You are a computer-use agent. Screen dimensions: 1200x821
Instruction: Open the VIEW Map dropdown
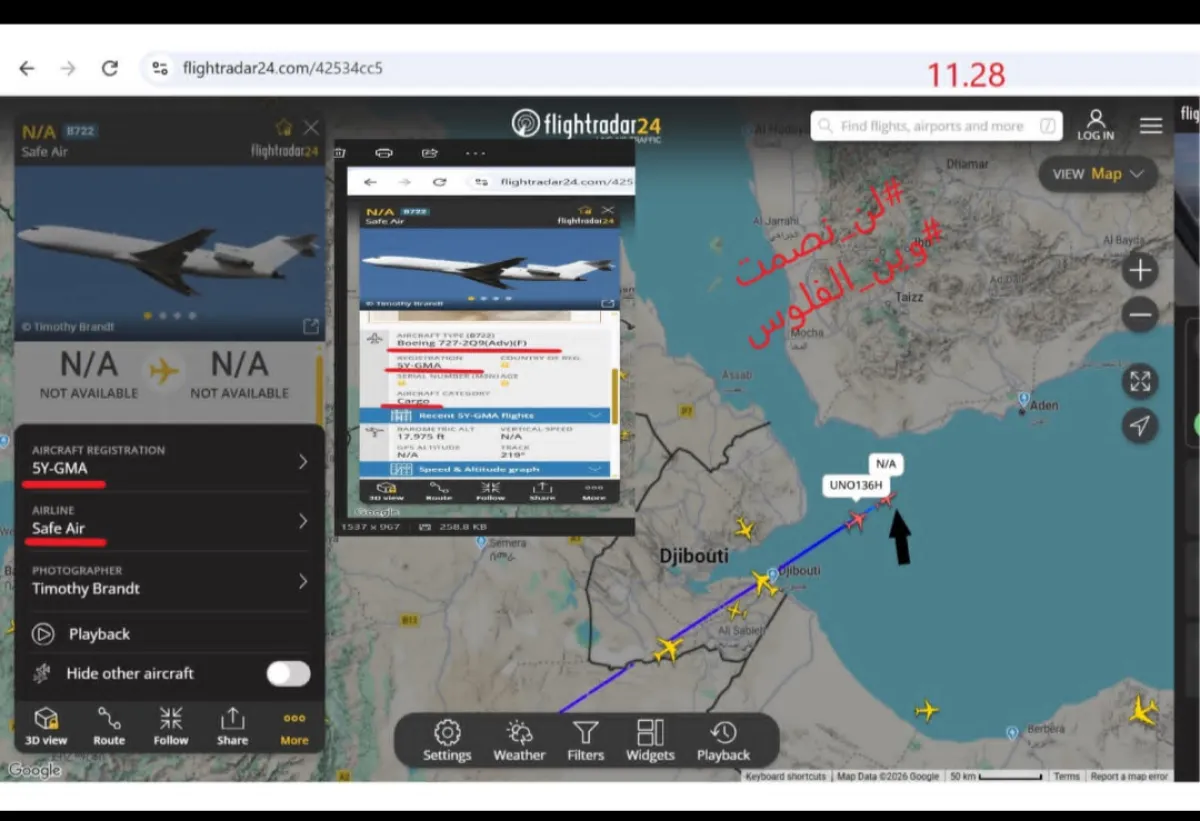[x=1098, y=174]
